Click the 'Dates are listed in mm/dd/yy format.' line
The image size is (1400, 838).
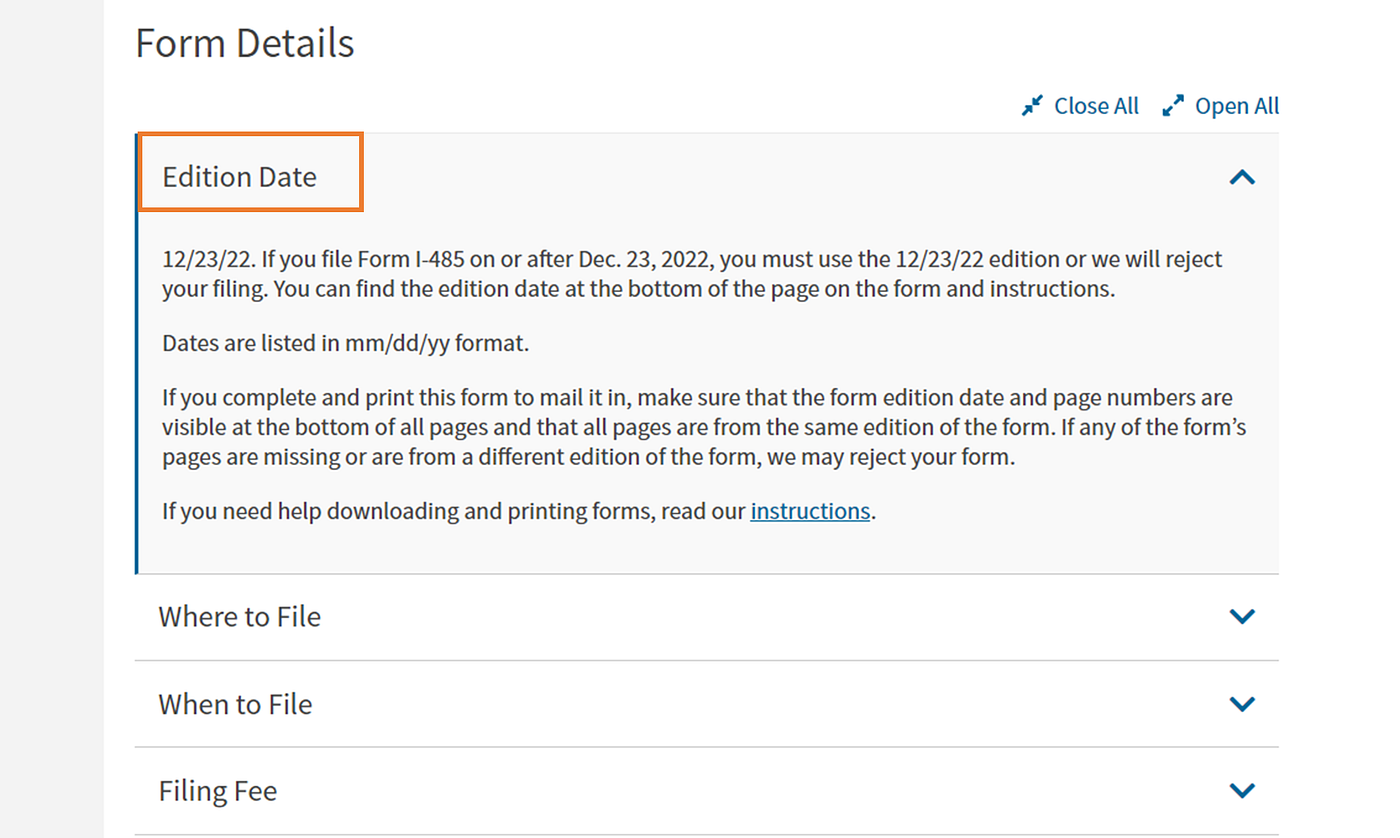[x=346, y=344]
